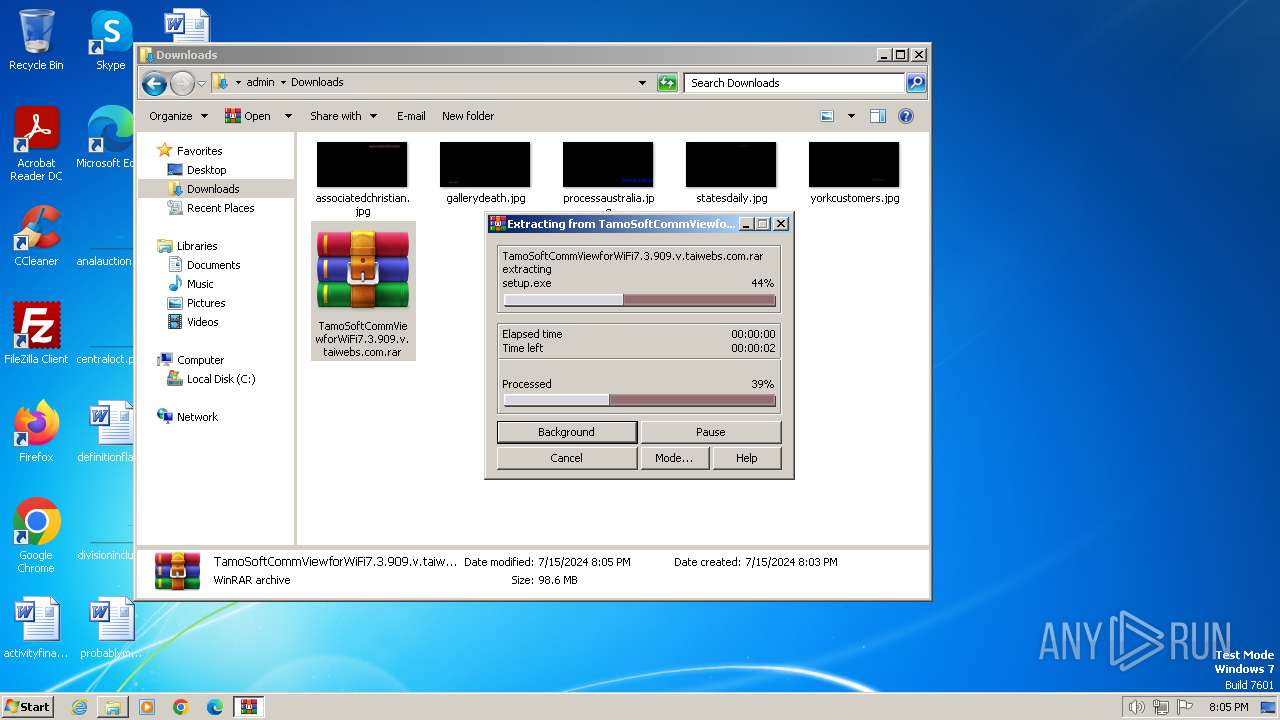Image resolution: width=1280 pixels, height=720 pixels.
Task: Open the probablym Word document icon
Action: click(x=110, y=628)
